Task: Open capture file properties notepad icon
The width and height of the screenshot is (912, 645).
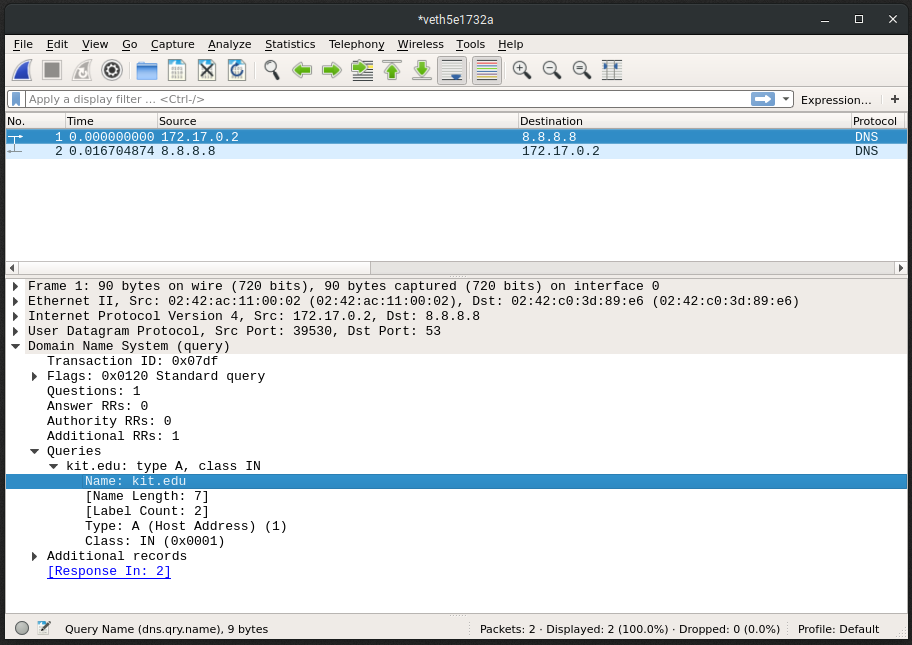Action: (x=44, y=628)
